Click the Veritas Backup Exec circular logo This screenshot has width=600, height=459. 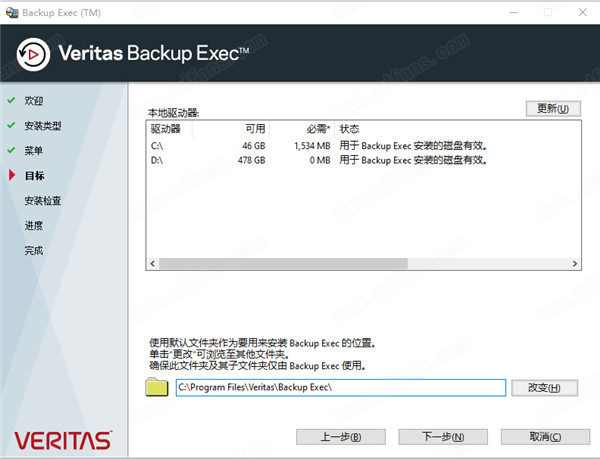point(33,54)
